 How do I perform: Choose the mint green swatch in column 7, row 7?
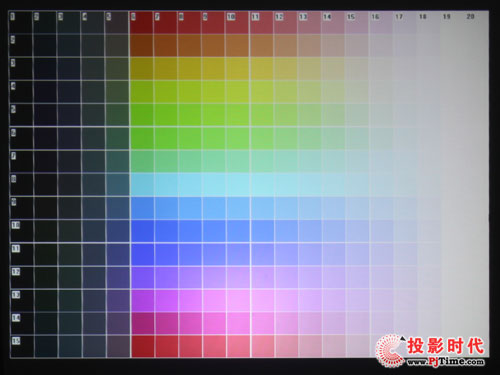coord(166,161)
